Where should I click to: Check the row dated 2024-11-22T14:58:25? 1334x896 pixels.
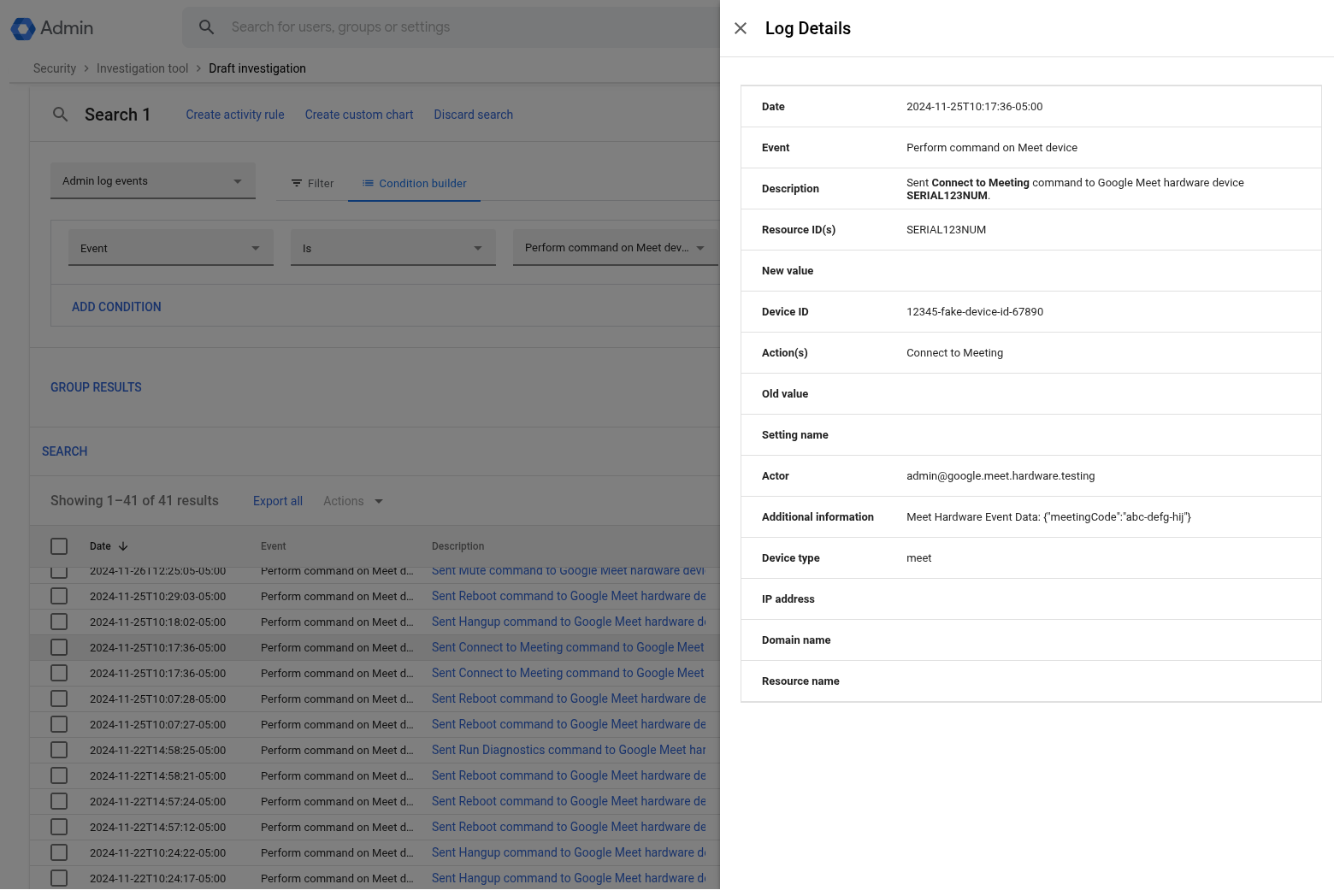(59, 750)
